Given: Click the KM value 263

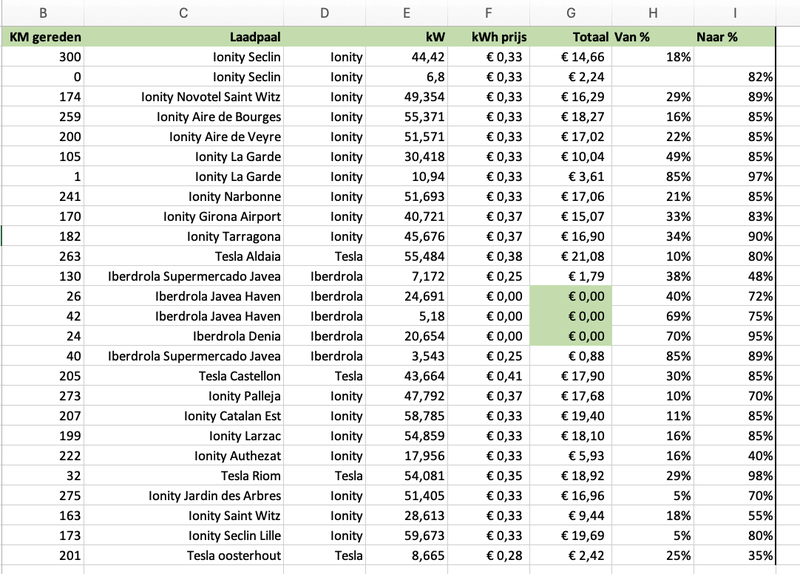Looking at the screenshot, I should [43, 256].
